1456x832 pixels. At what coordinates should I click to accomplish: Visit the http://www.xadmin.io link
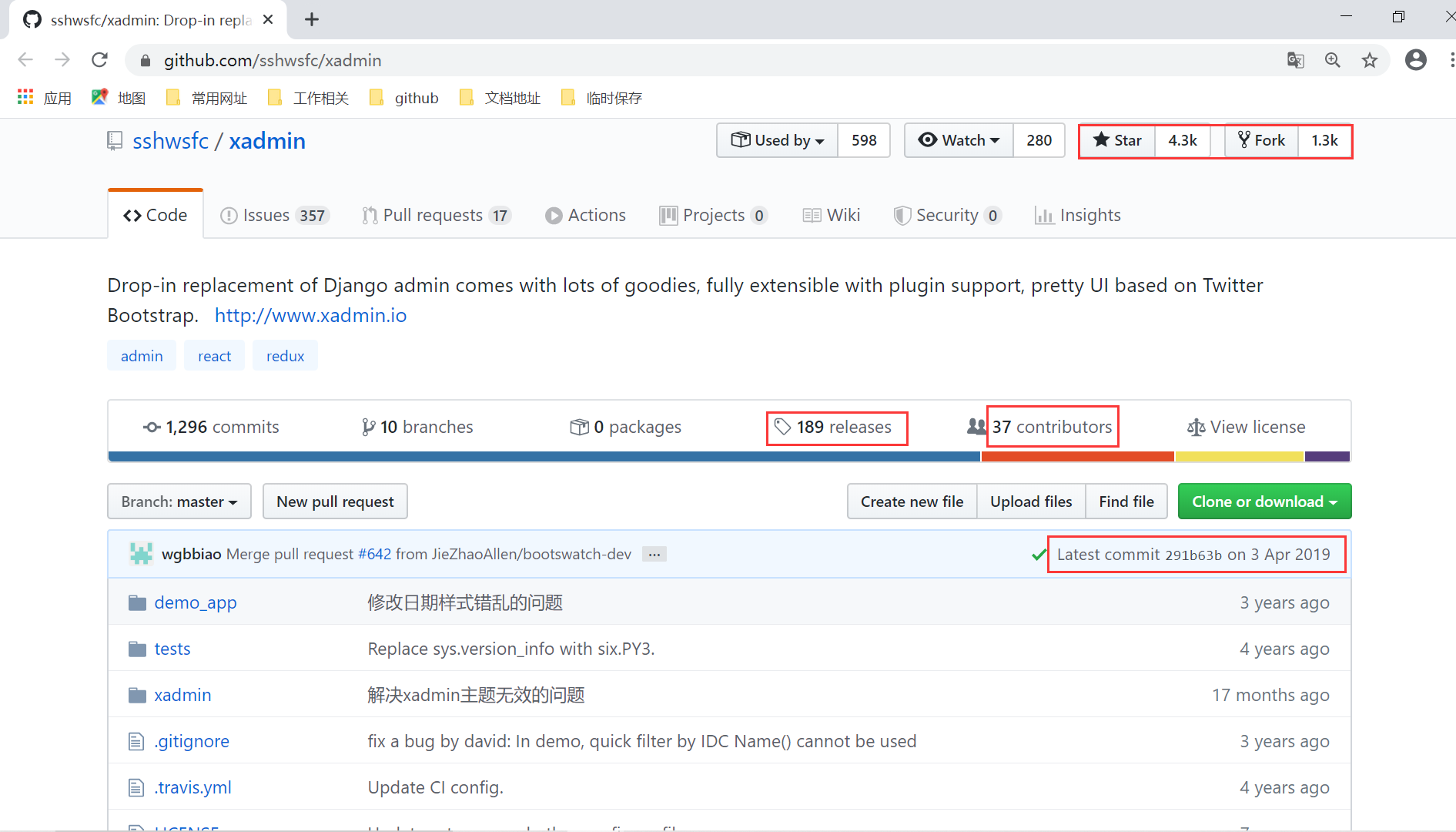pos(310,315)
